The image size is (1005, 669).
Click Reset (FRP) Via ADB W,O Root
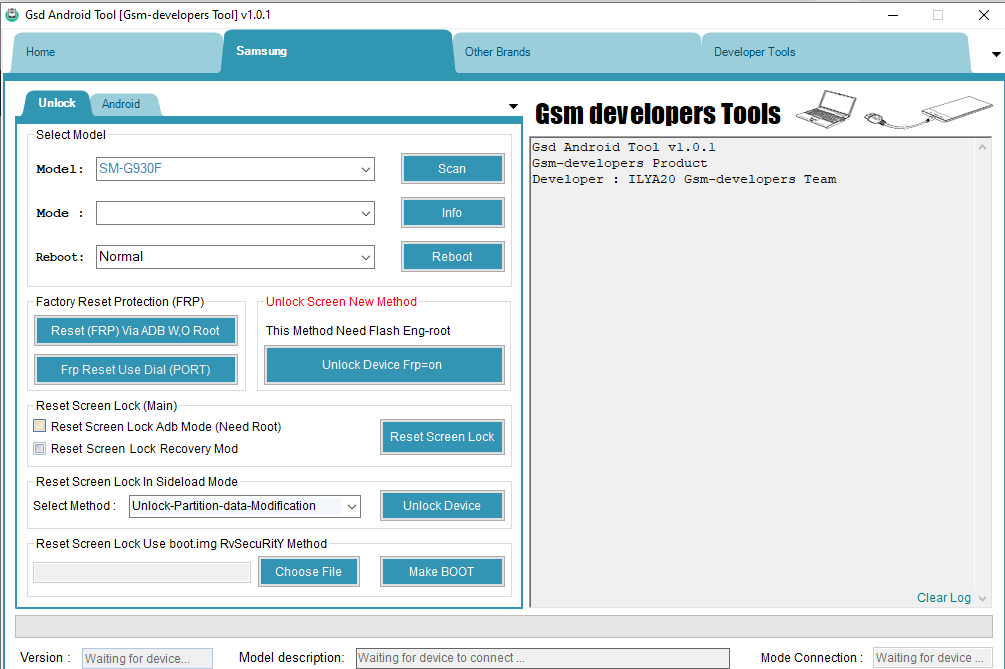tap(135, 331)
